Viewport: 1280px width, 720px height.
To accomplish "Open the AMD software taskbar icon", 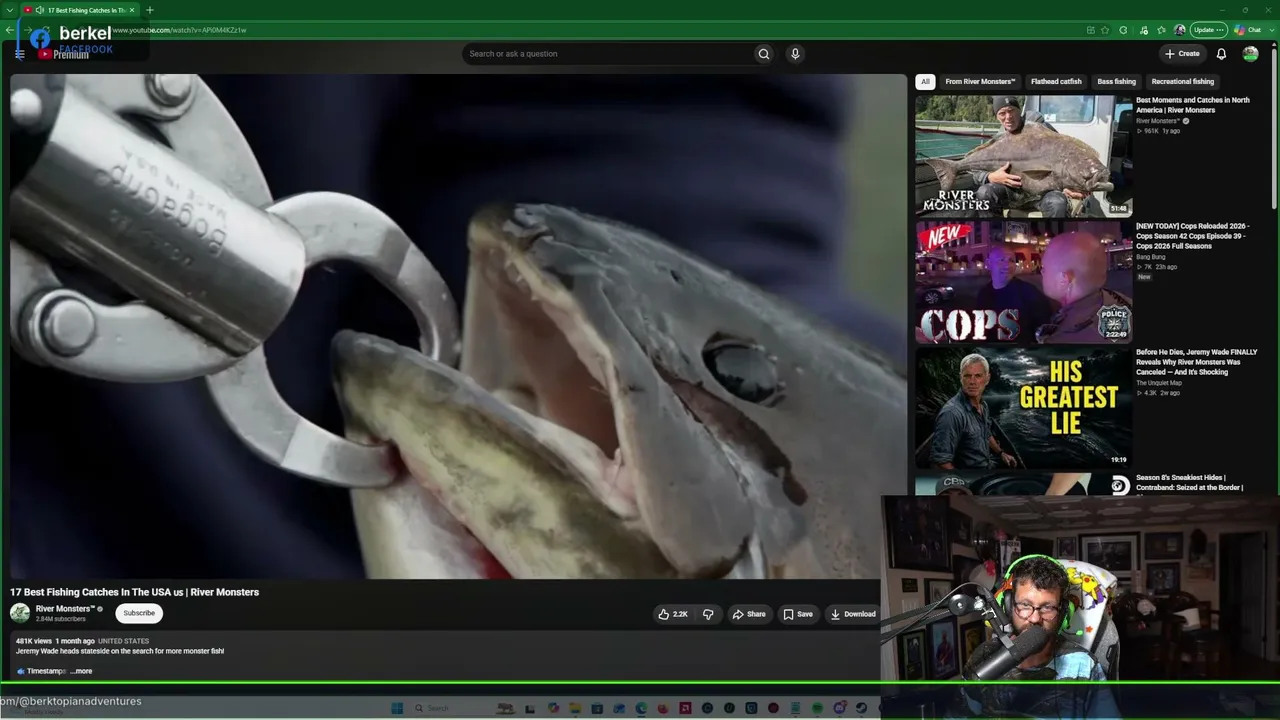I will 685,708.
